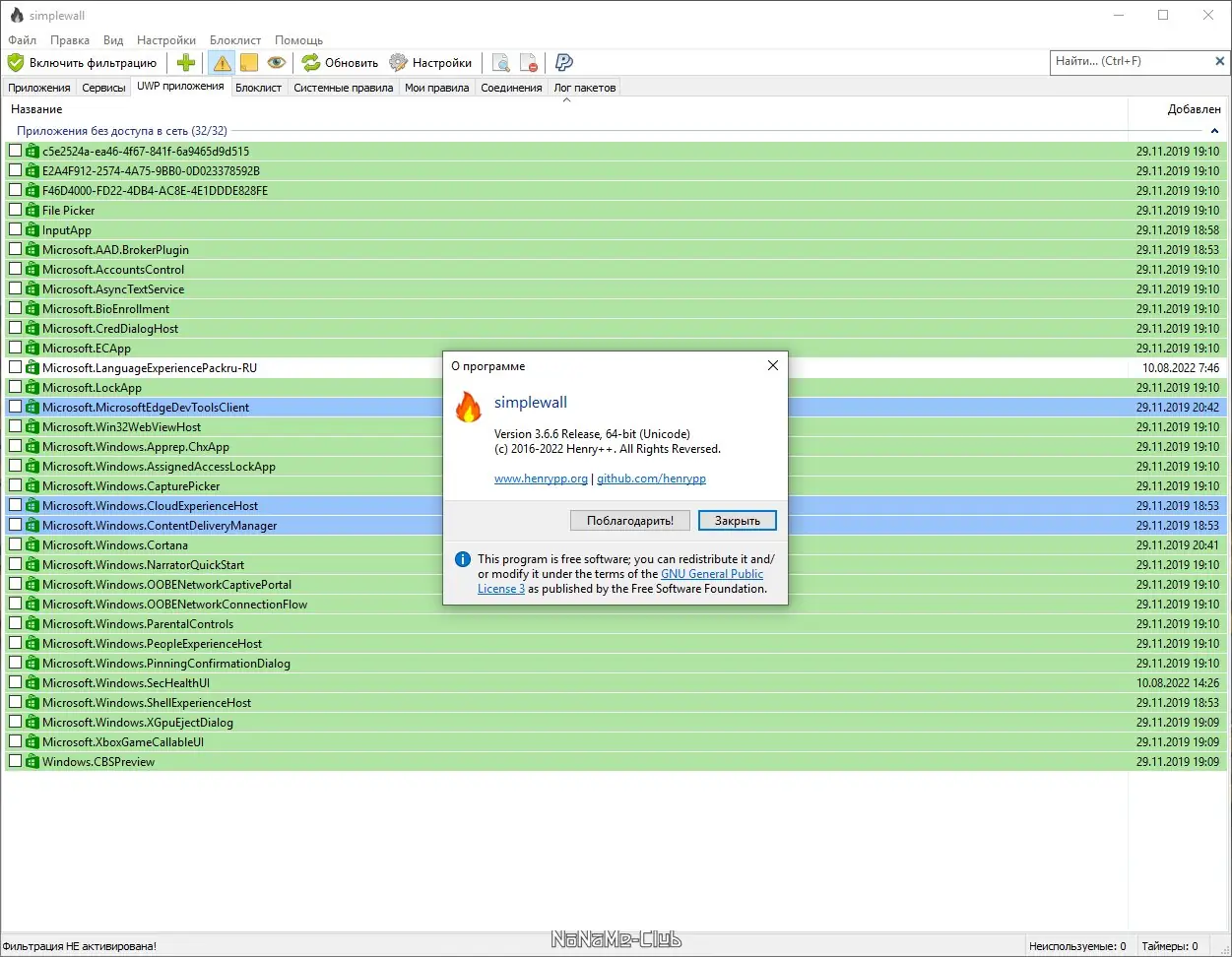Close the О программе dialog with X

(x=773, y=365)
